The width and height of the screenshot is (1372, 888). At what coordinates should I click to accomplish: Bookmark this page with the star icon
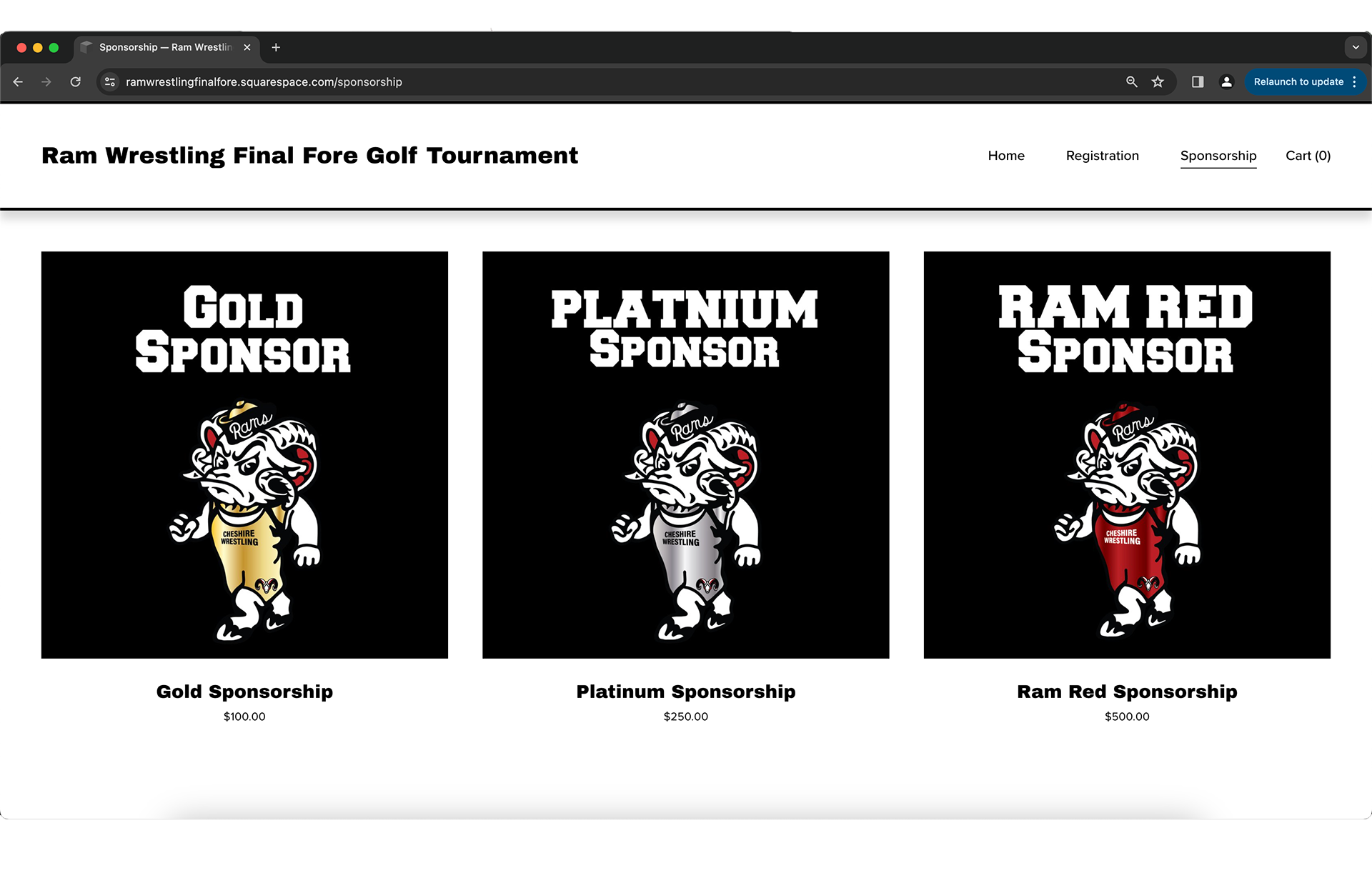click(1158, 82)
